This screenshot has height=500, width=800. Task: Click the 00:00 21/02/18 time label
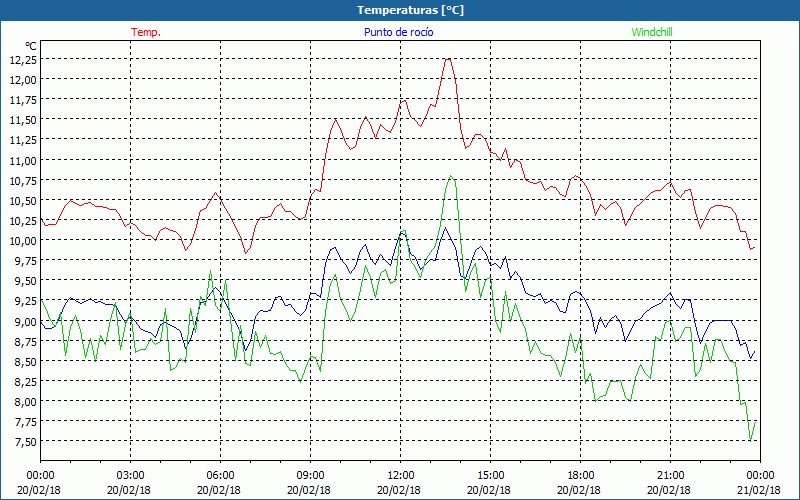click(x=759, y=483)
